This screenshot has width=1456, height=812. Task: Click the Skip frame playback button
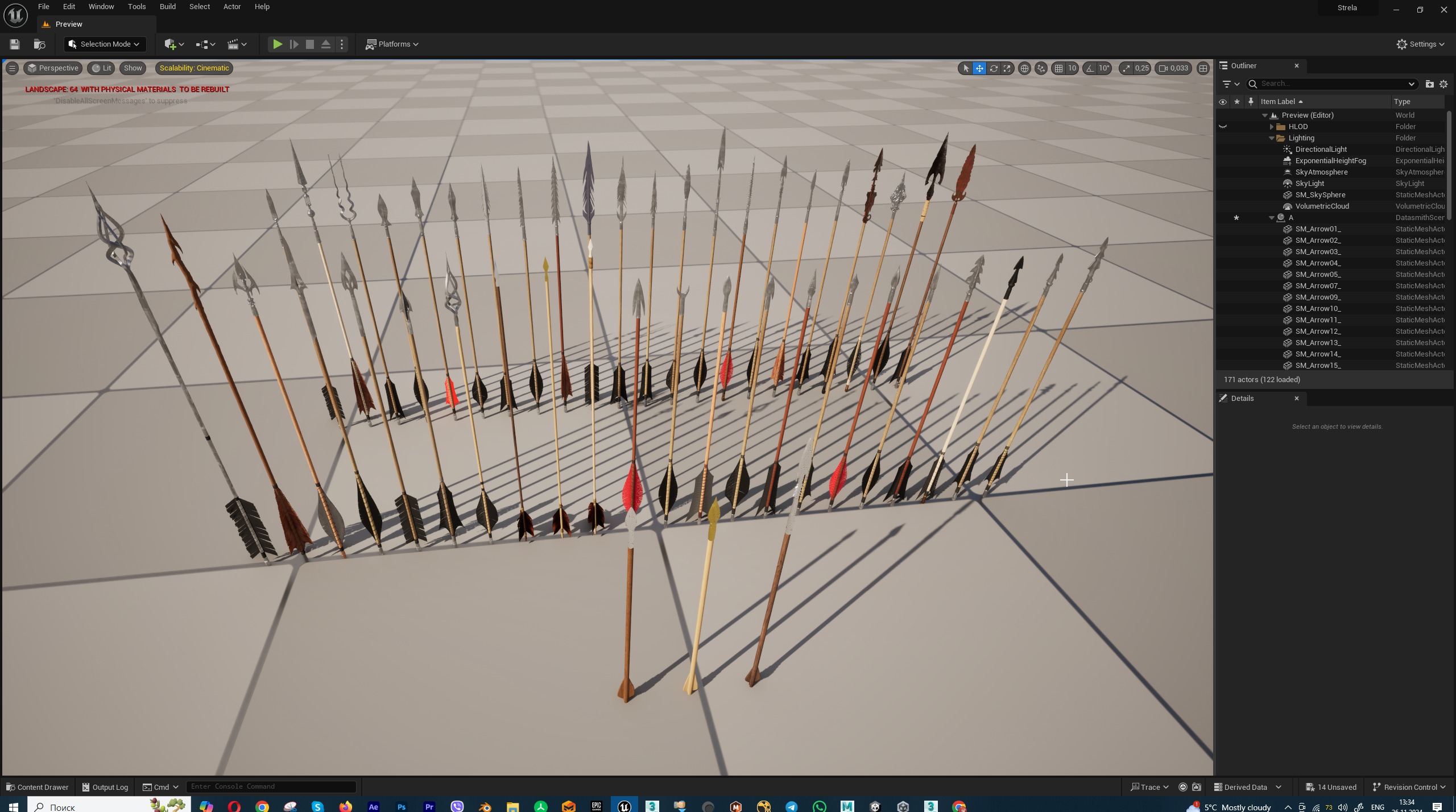294,44
